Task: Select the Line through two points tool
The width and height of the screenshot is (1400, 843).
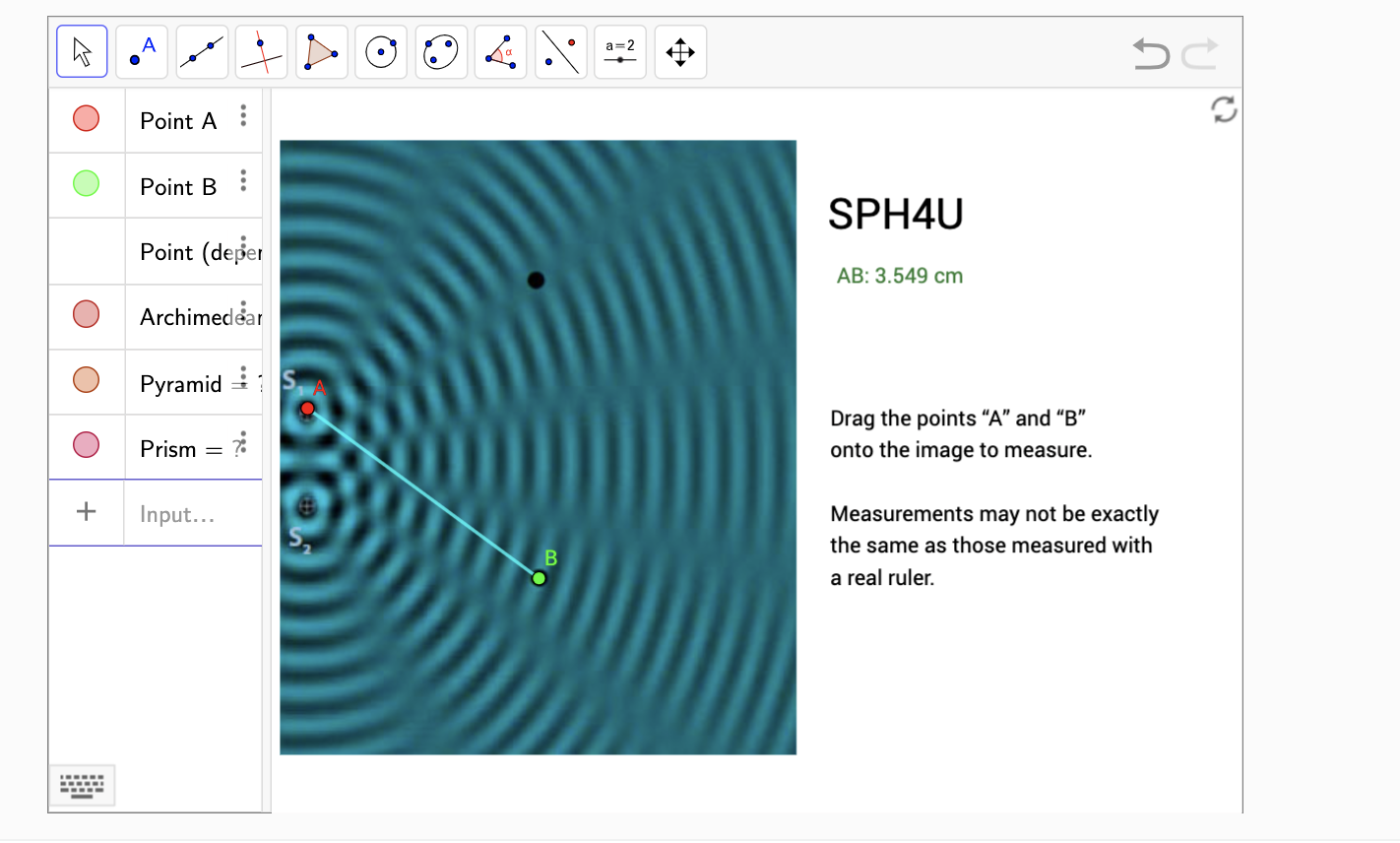Action: click(x=202, y=52)
